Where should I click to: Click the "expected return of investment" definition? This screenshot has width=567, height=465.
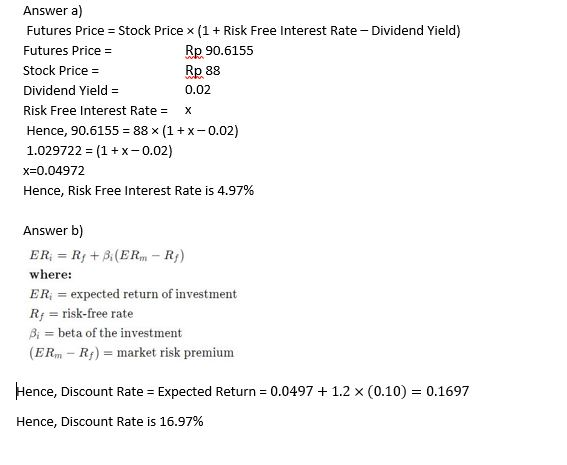(154, 294)
